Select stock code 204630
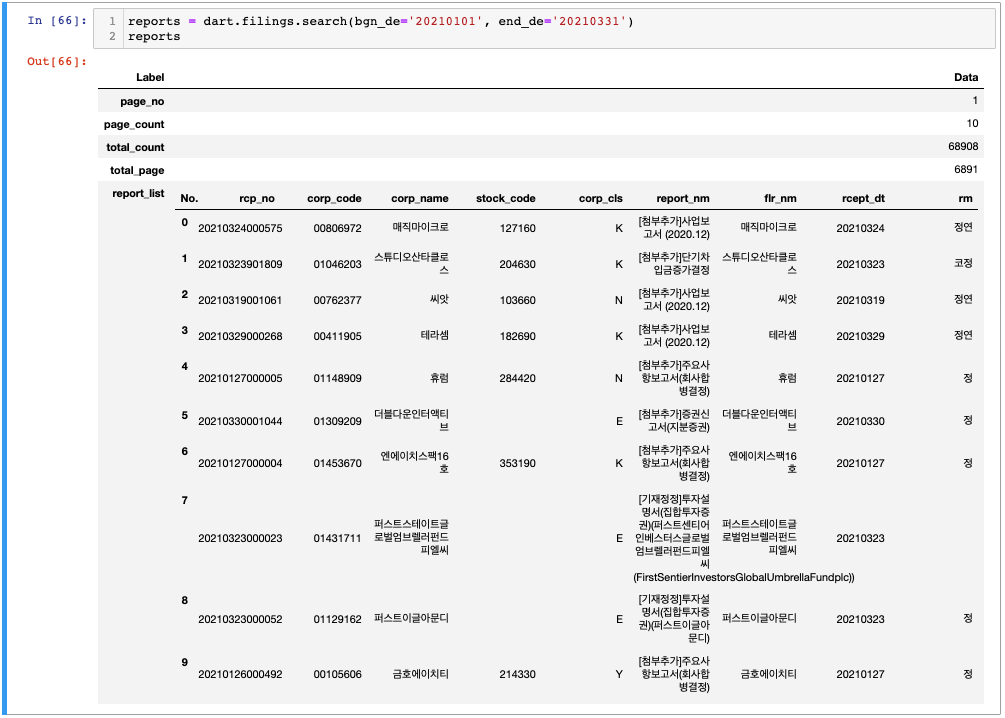The width and height of the screenshot is (1005, 718). [x=518, y=264]
